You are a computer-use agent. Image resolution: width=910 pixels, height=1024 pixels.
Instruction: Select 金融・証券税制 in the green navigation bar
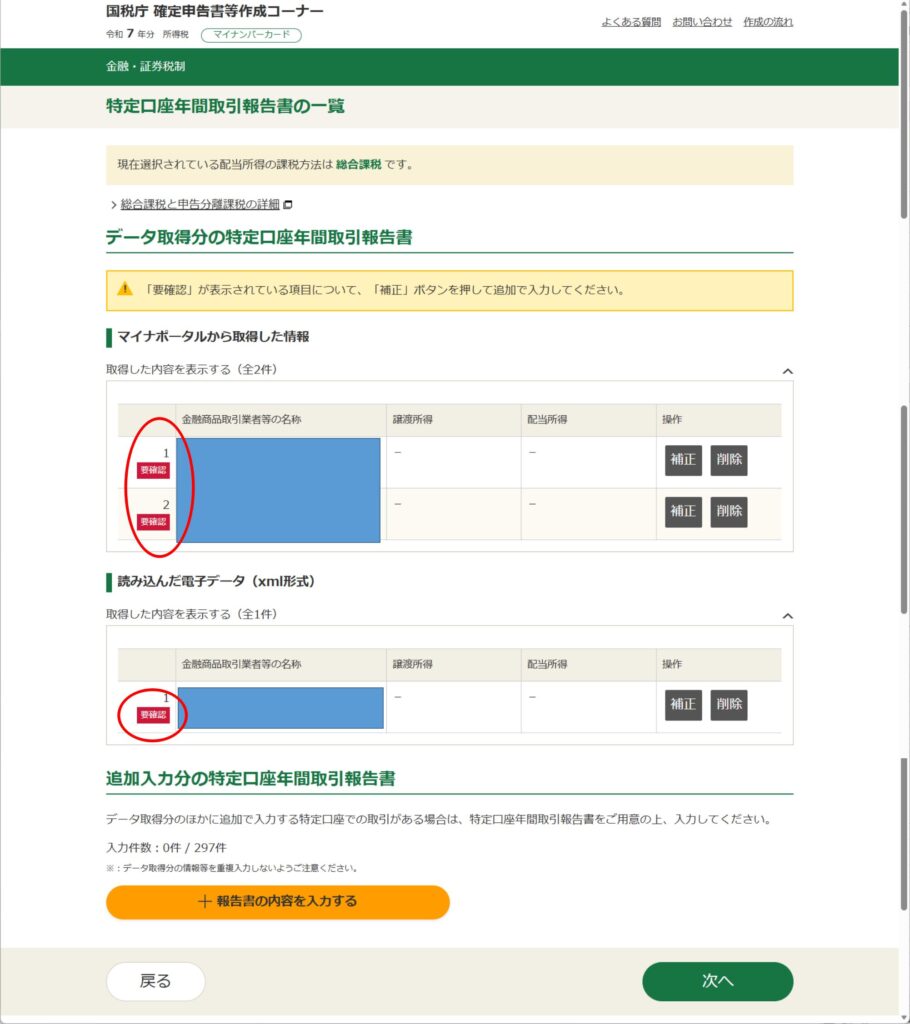145,67
